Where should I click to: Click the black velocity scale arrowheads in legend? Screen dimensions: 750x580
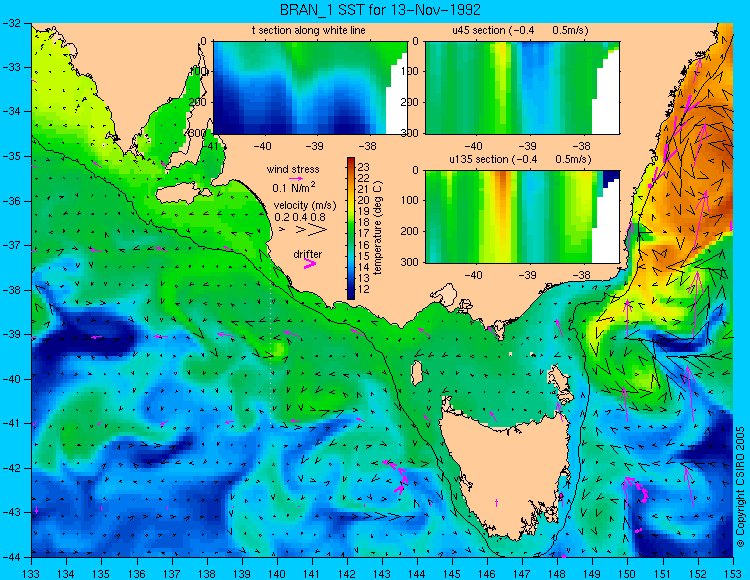[304, 230]
